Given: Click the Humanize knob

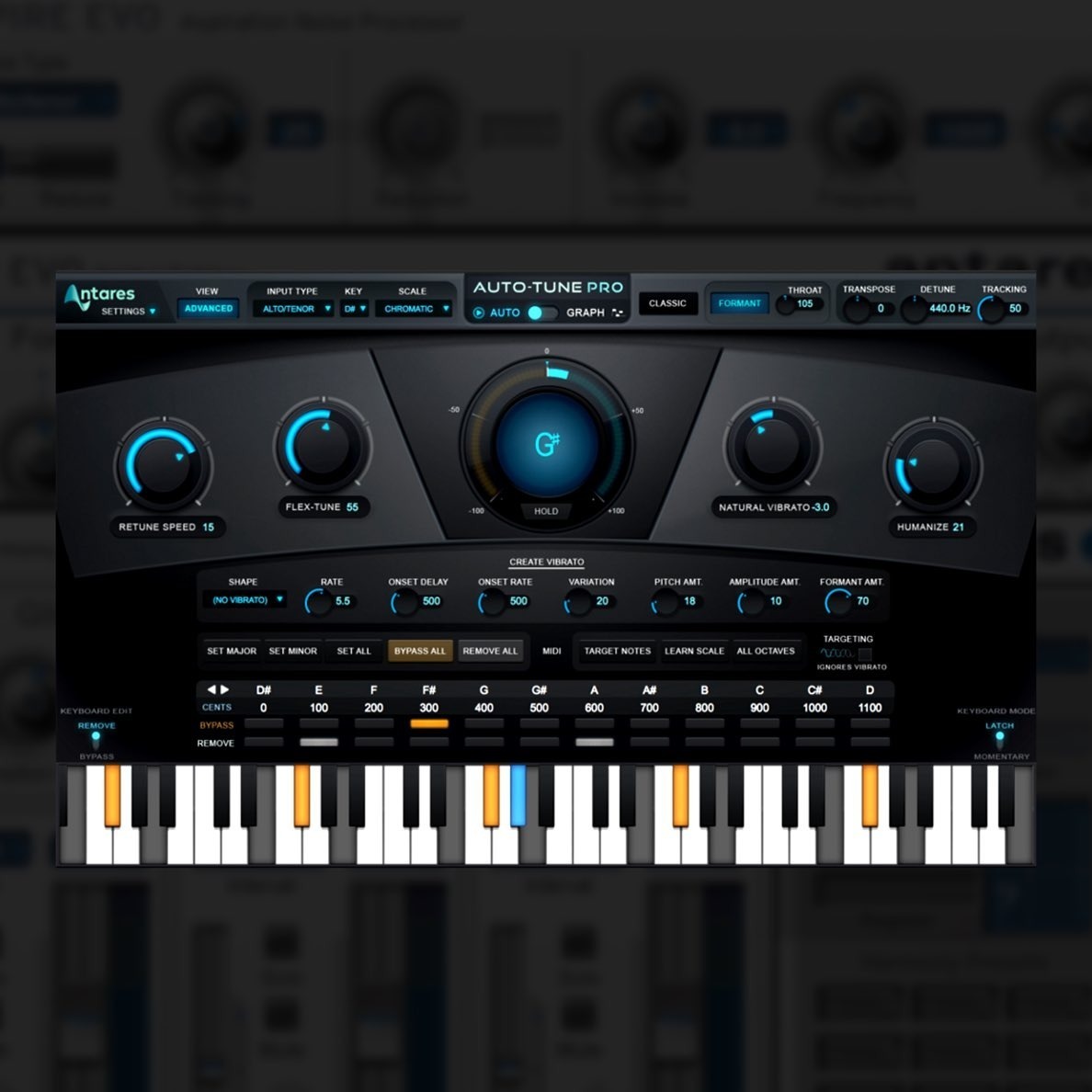Looking at the screenshot, I should click(x=932, y=464).
